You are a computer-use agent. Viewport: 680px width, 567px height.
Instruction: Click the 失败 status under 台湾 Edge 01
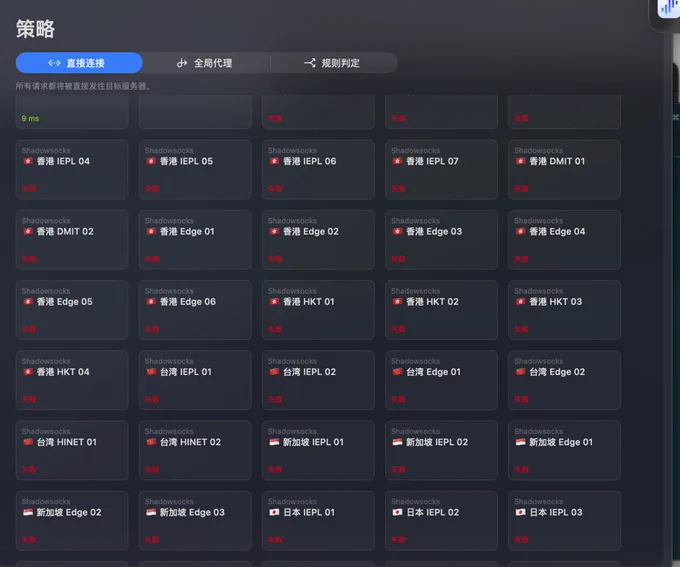point(398,400)
